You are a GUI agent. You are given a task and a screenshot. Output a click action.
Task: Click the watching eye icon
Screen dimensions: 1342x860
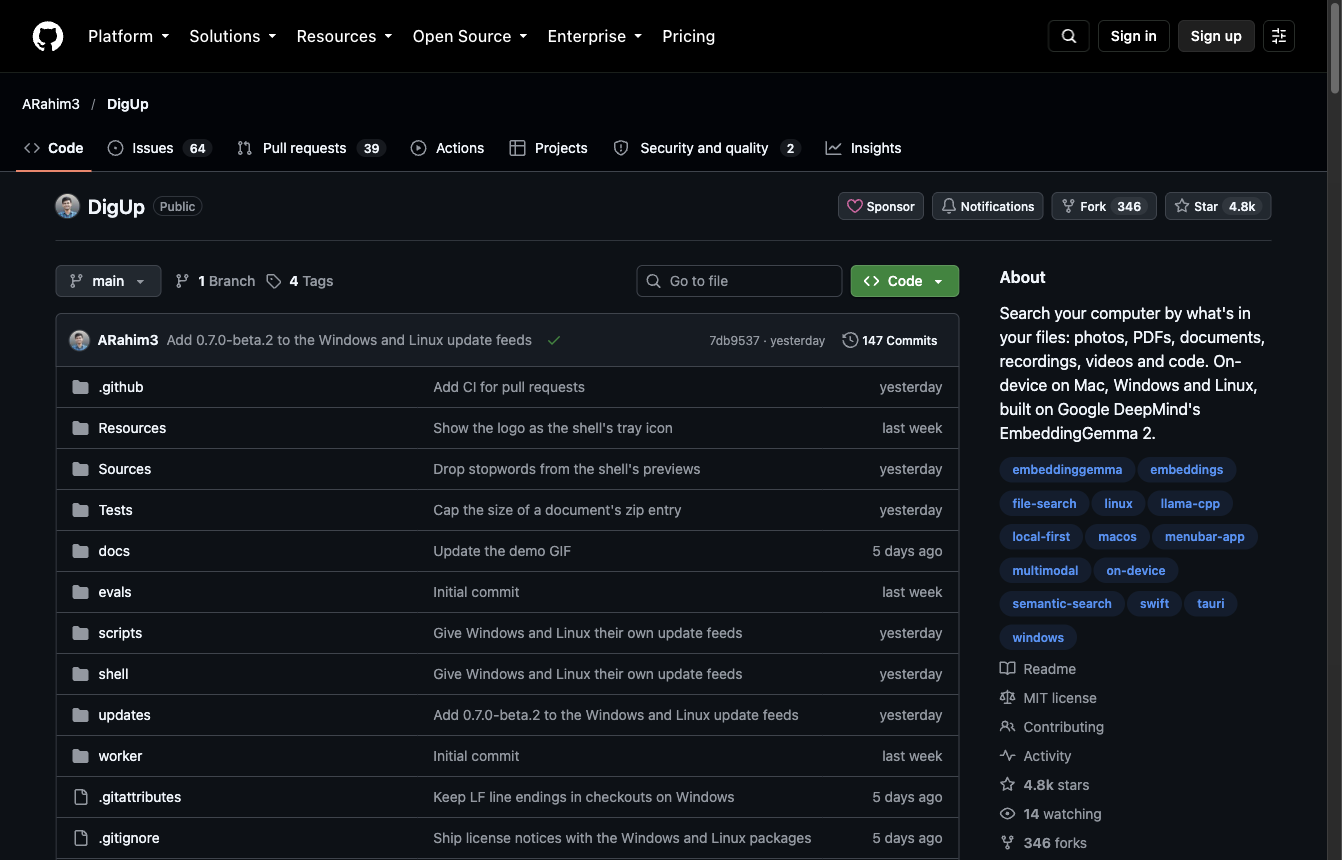[x=1007, y=814]
